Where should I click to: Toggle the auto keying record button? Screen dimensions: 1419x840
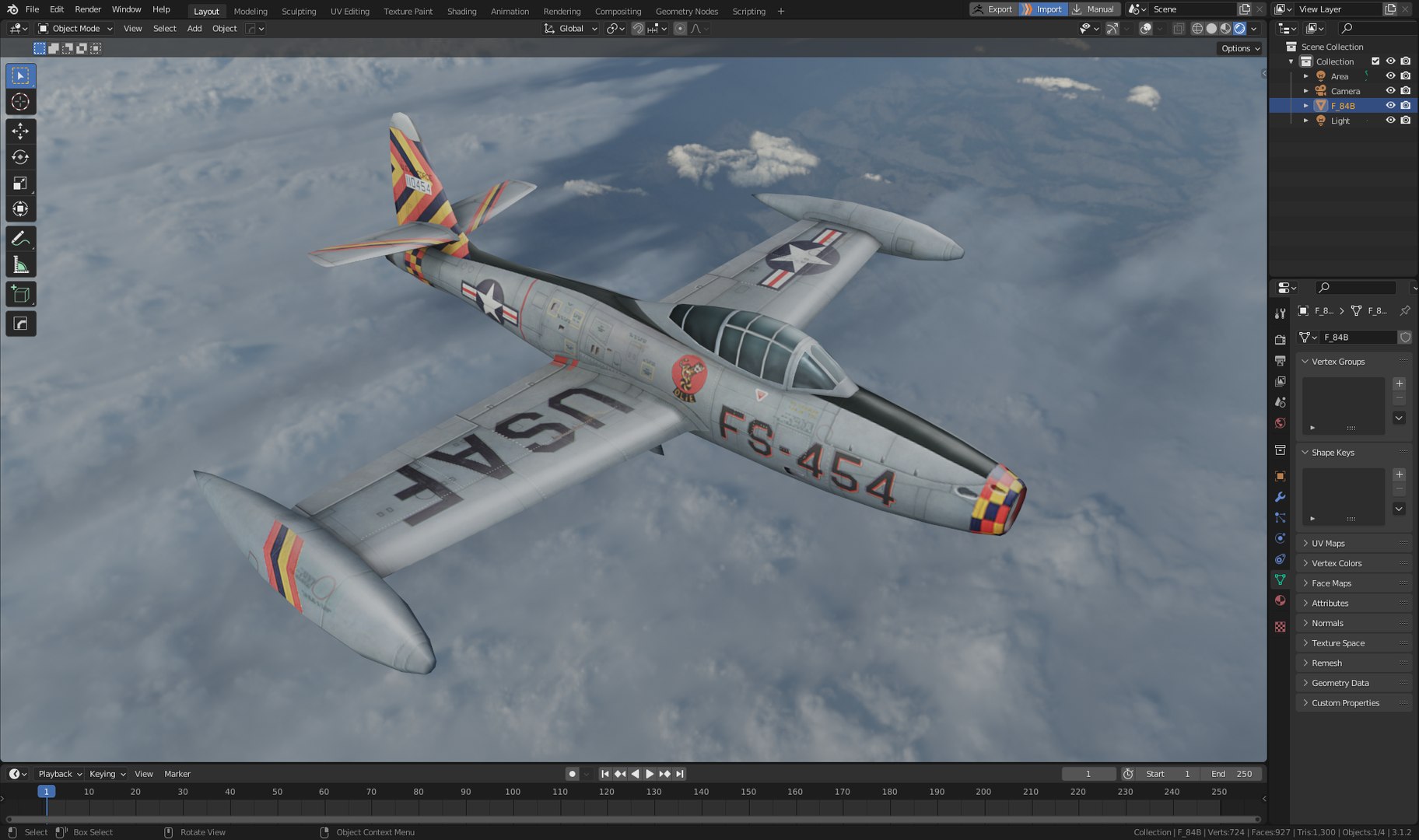click(x=573, y=774)
